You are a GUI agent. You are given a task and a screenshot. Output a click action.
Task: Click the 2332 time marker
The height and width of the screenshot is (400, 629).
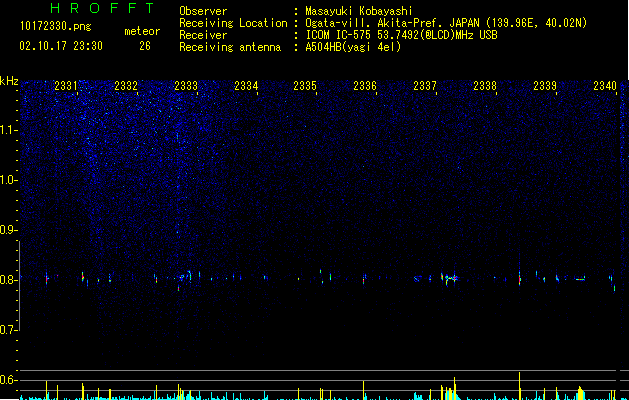126,86
